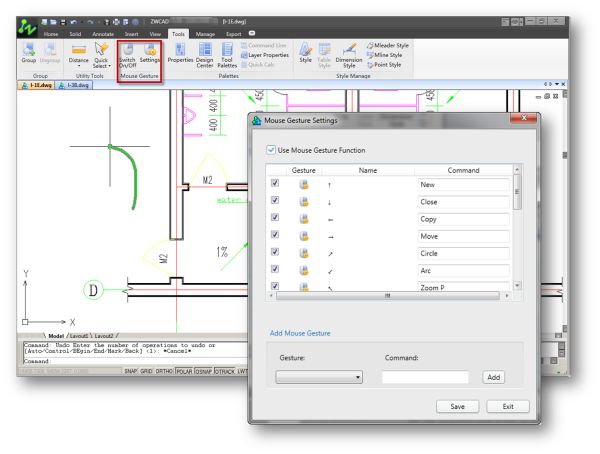Screen dimensions: 600x454
Task: Click gesture icon in the Move row
Action: (x=304, y=236)
